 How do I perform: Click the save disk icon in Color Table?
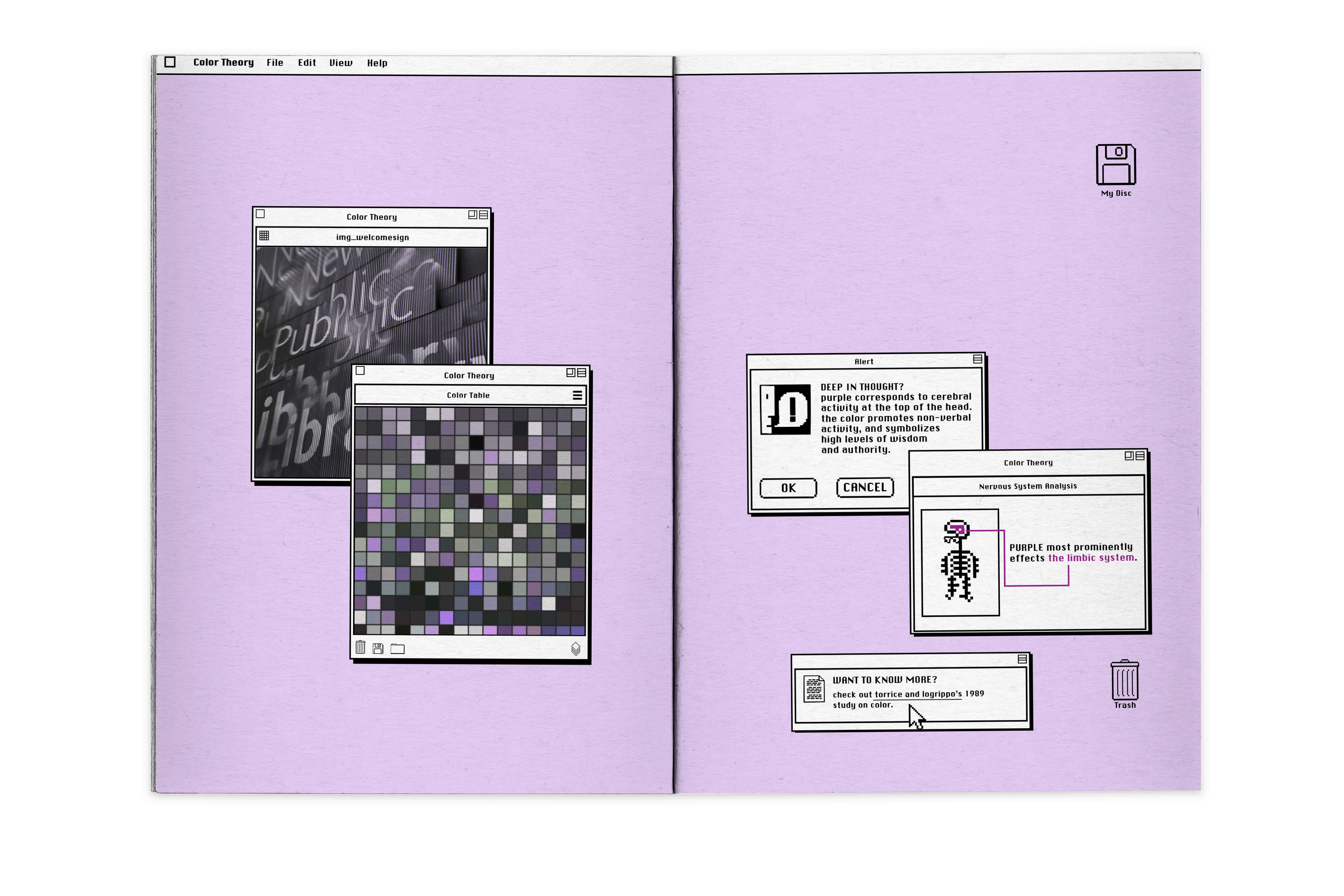pos(378,648)
